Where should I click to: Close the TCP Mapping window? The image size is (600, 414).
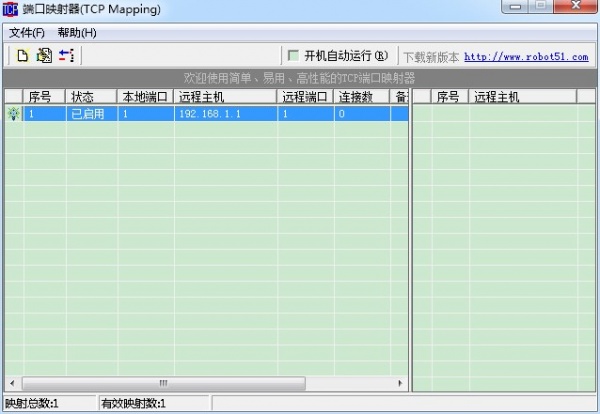point(576,7)
